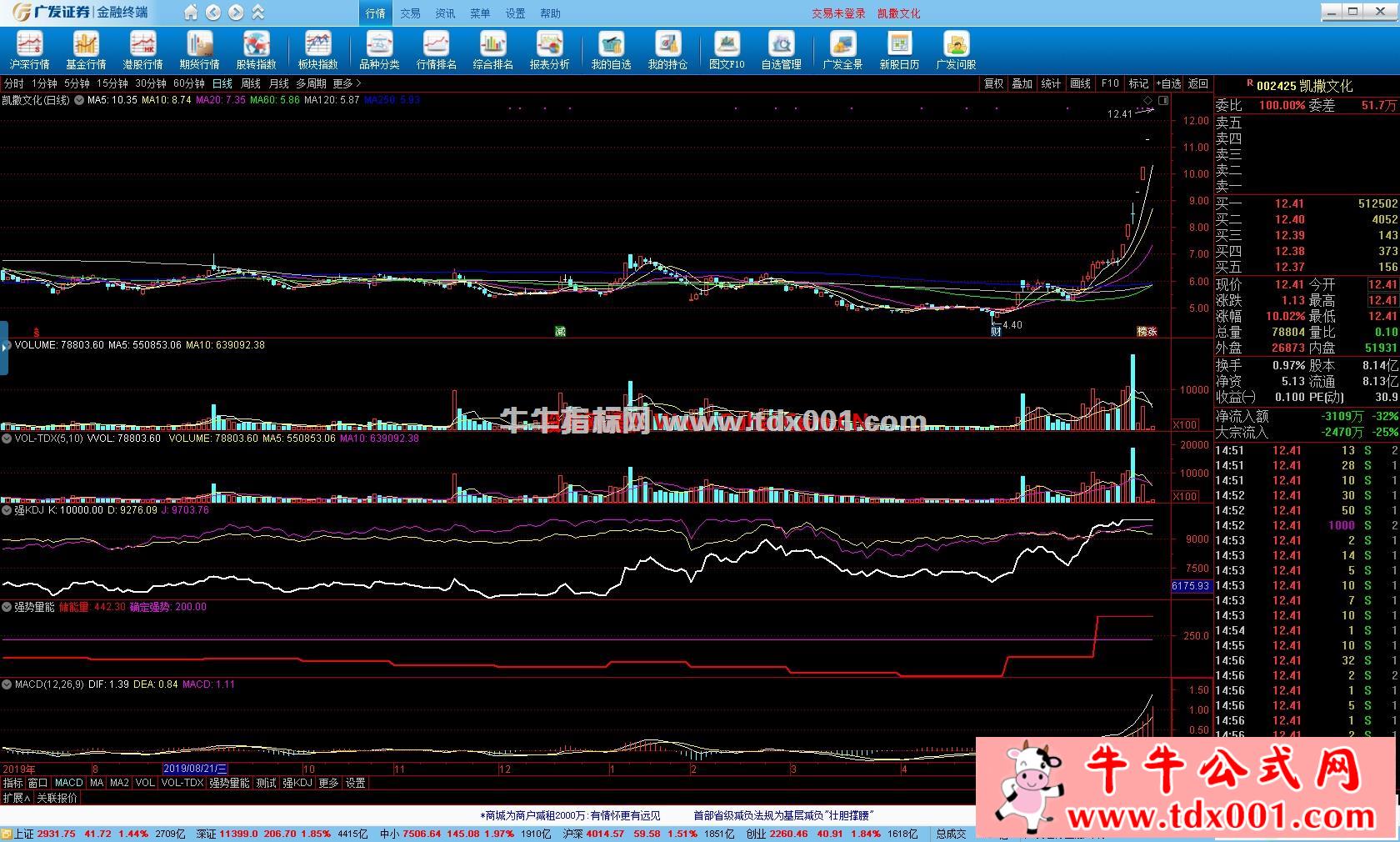Expand the 强KDJ panel dropdown arrow
Viewport: 1400px width, 842px height.
pos(7,510)
